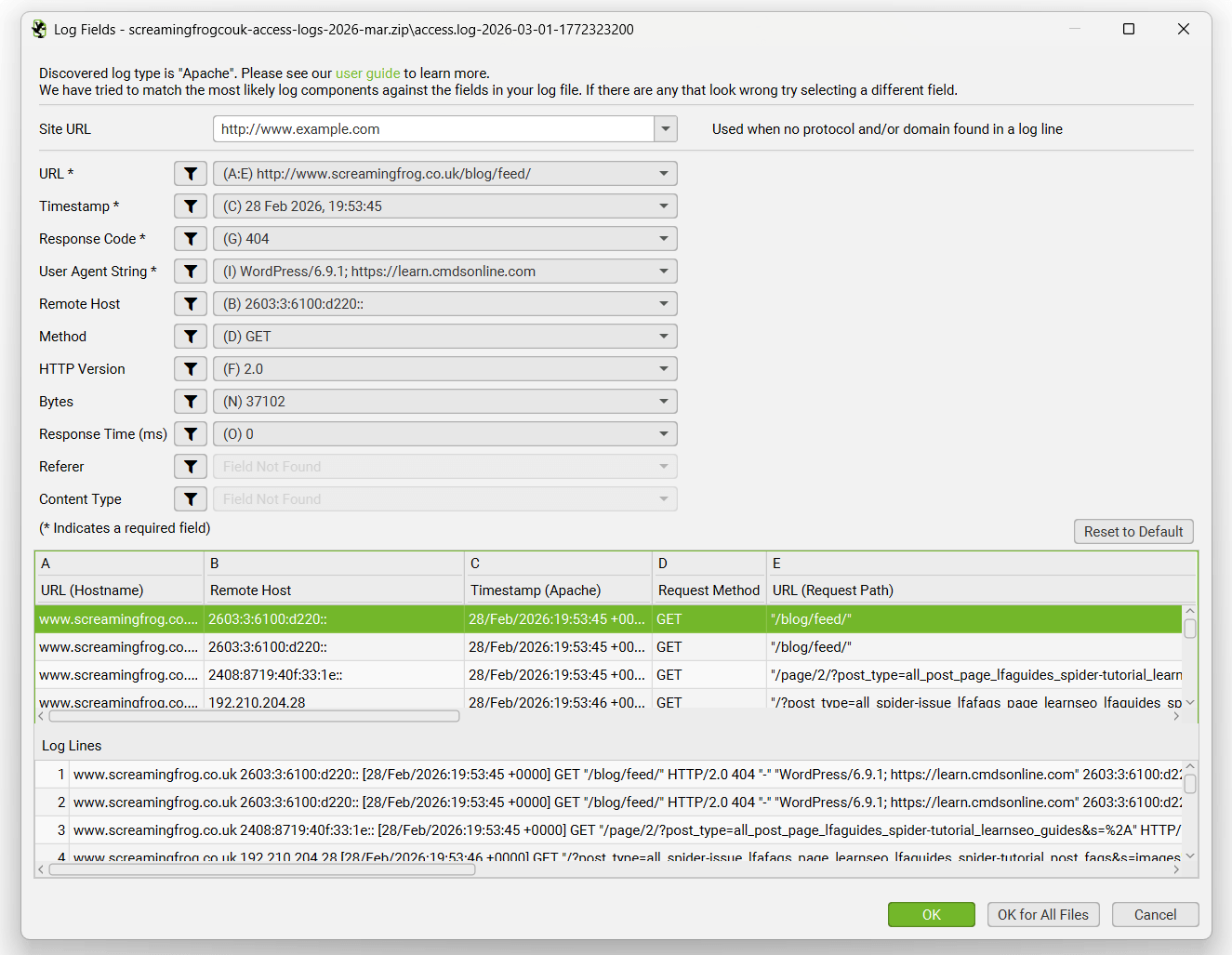Open the Remote Host dropdown
This screenshot has height=955, width=1232.
coord(445,304)
